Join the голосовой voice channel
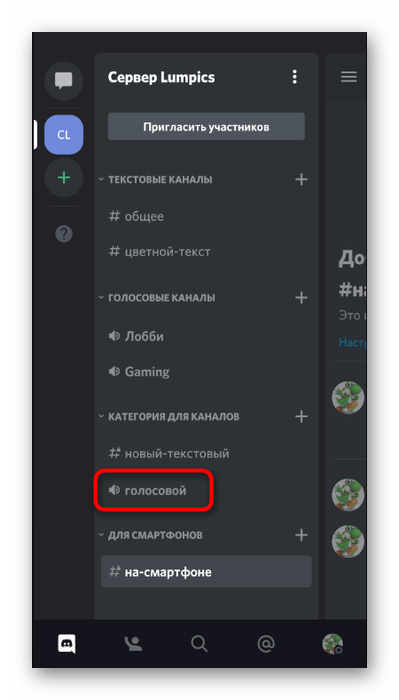 [154, 491]
